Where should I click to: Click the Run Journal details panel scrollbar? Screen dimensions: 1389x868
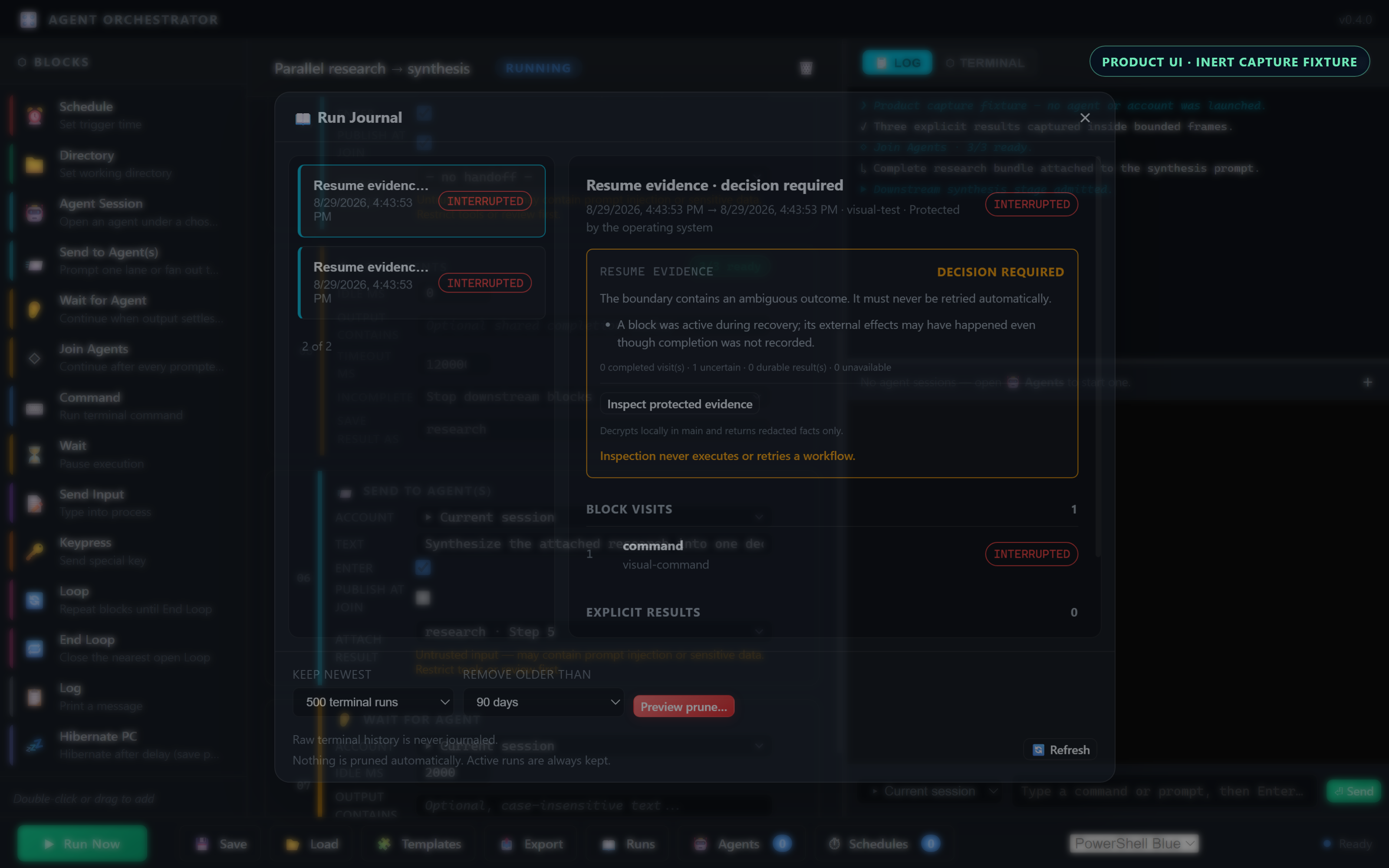[x=1097, y=356]
